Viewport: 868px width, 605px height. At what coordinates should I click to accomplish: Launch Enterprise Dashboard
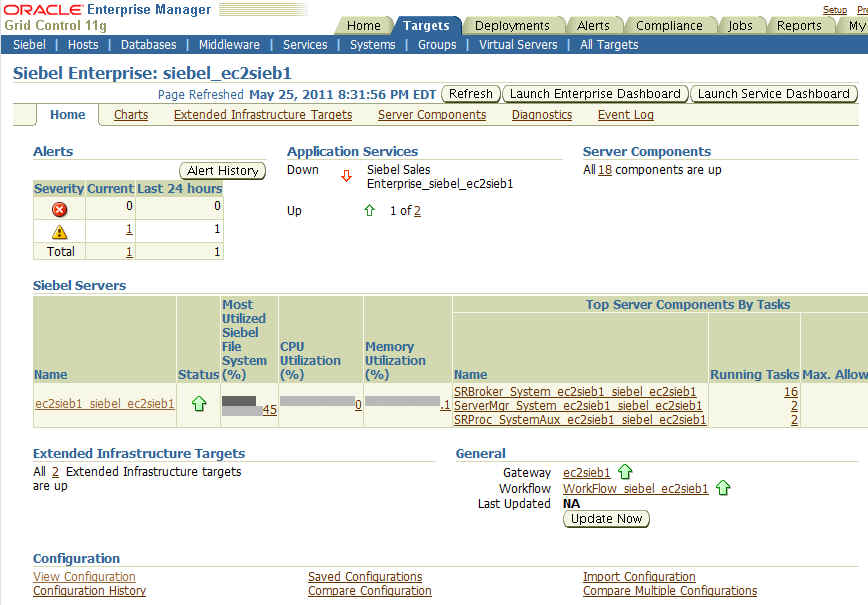pyautogui.click(x=595, y=94)
